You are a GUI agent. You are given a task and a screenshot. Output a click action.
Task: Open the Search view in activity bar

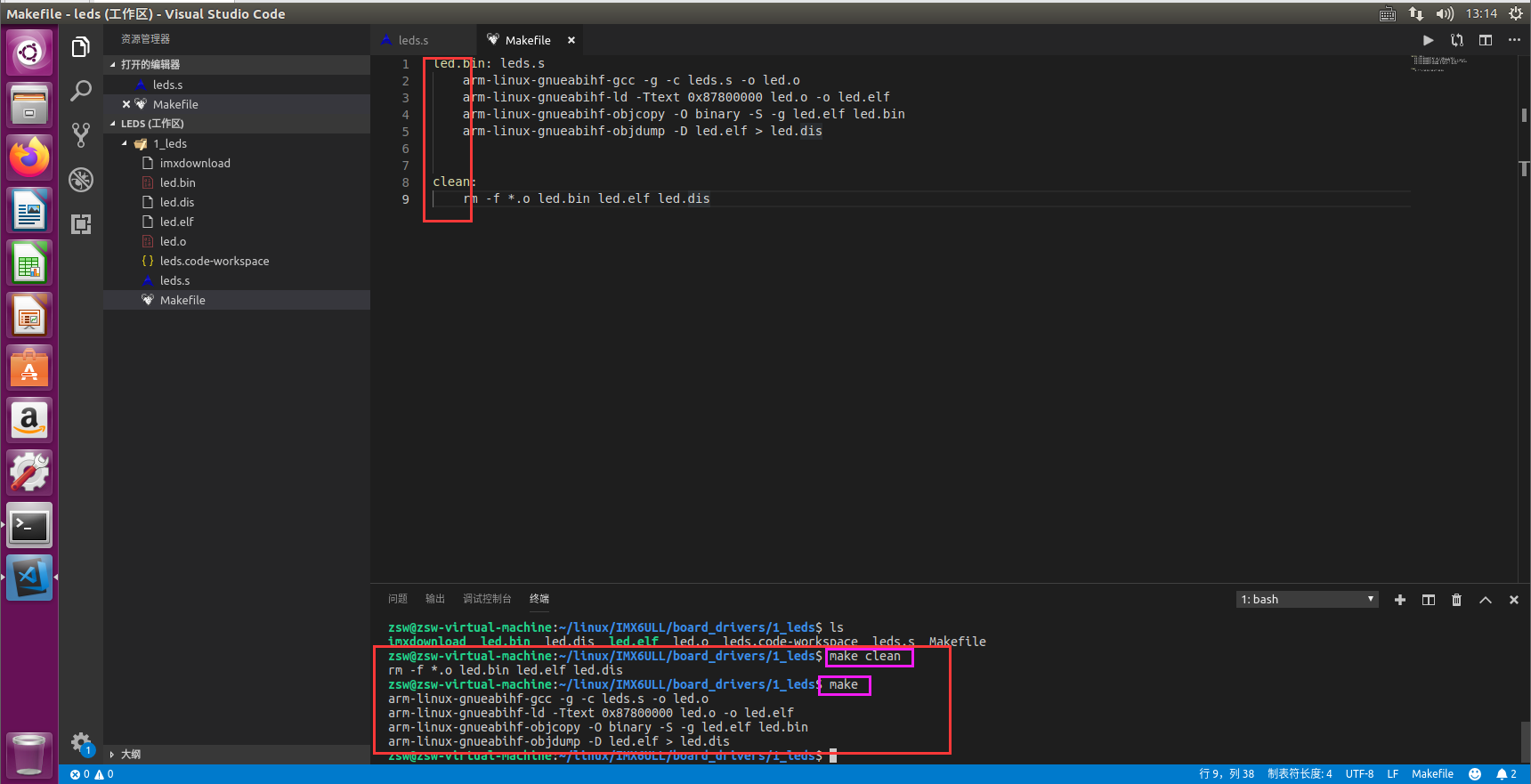pos(81,91)
